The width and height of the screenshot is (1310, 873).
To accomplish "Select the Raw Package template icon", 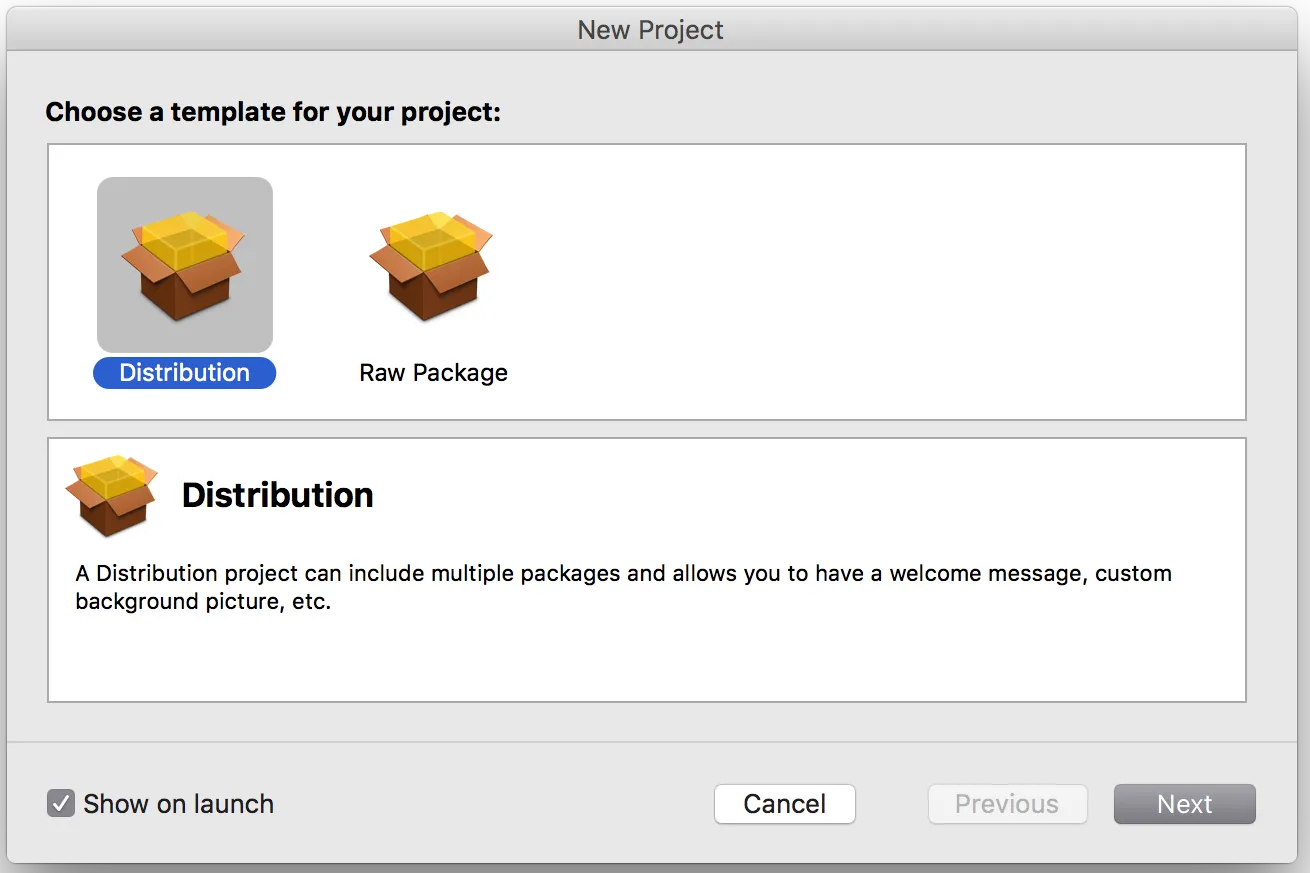I will tap(431, 264).
